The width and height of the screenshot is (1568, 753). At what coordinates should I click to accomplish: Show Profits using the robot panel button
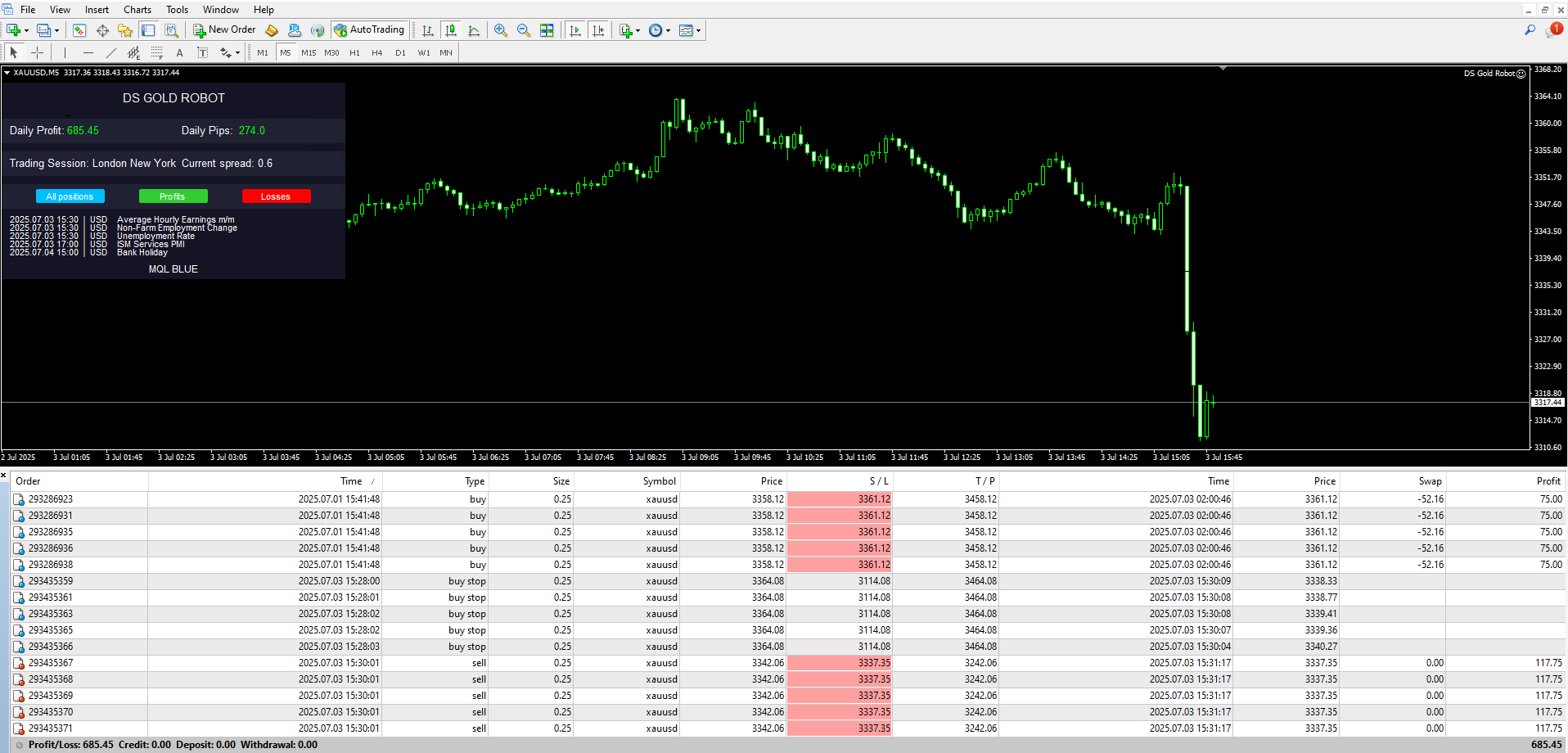(173, 196)
